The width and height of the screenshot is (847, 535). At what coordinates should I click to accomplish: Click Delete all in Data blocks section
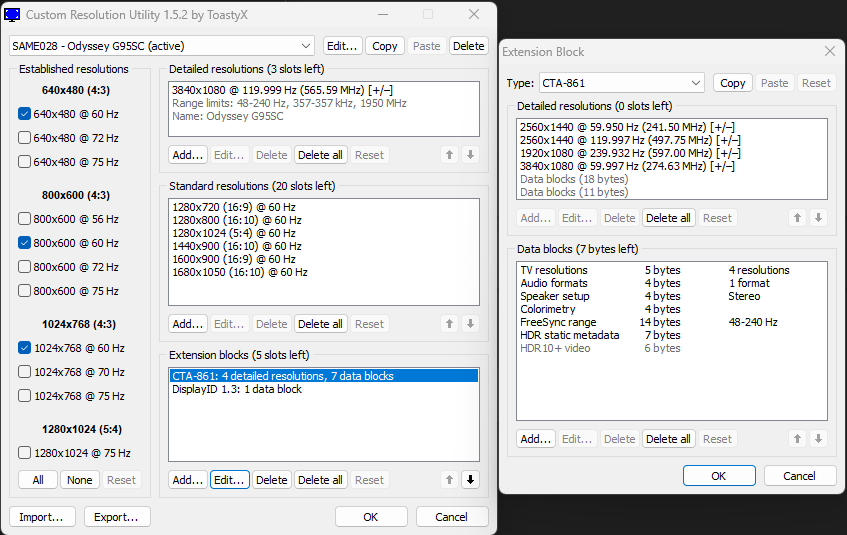(668, 439)
